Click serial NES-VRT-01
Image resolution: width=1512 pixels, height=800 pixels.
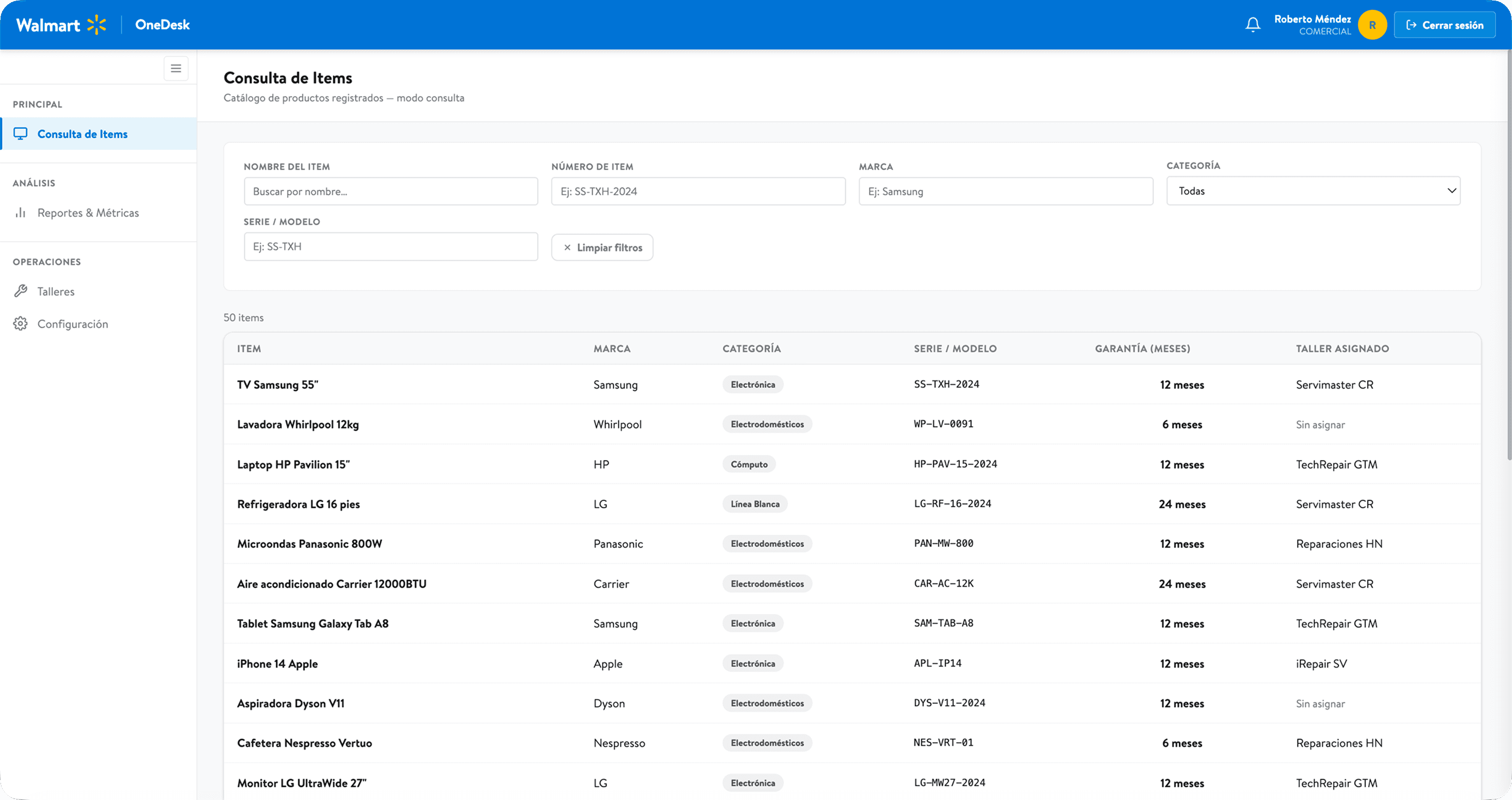(x=943, y=742)
